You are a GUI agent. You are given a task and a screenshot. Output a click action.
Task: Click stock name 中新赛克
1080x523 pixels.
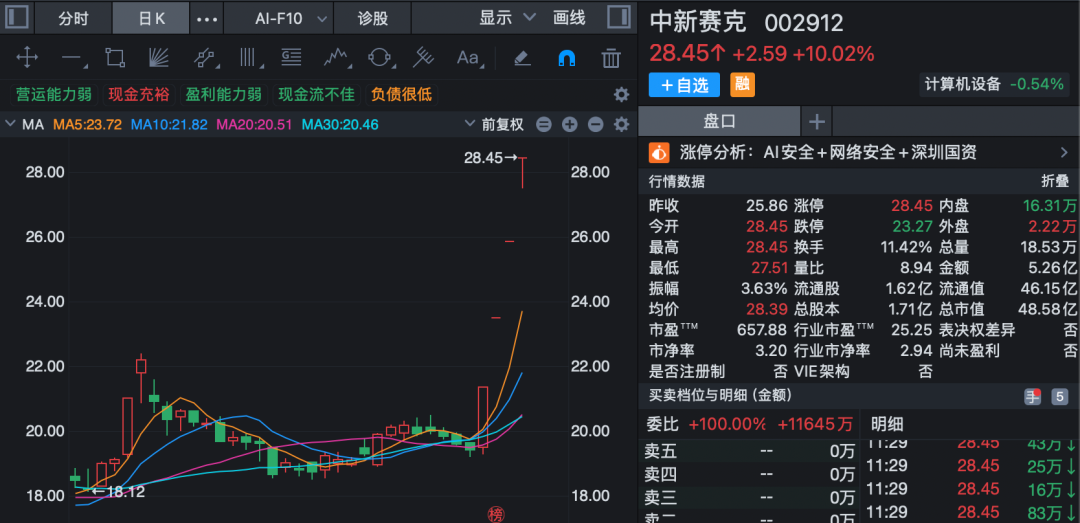tap(698, 23)
